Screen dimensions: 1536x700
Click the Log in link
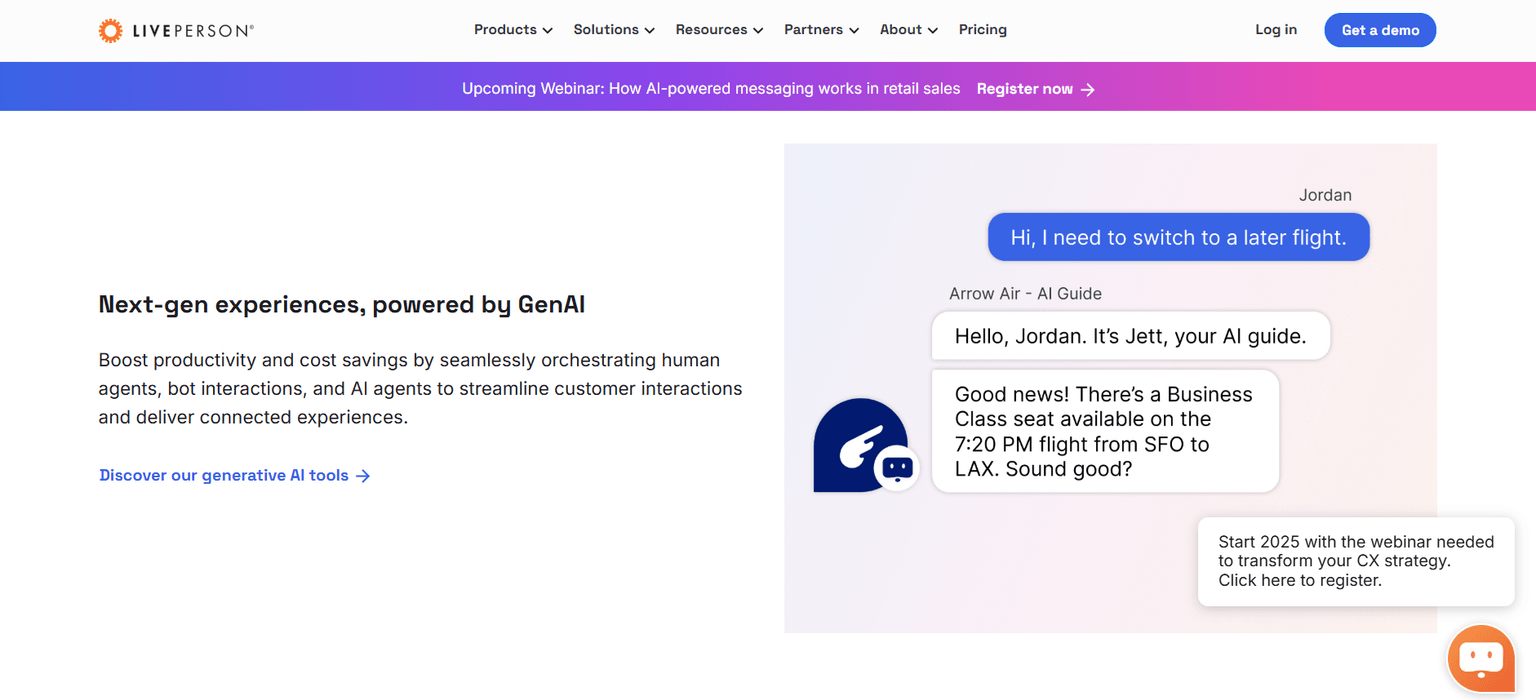(x=1276, y=30)
